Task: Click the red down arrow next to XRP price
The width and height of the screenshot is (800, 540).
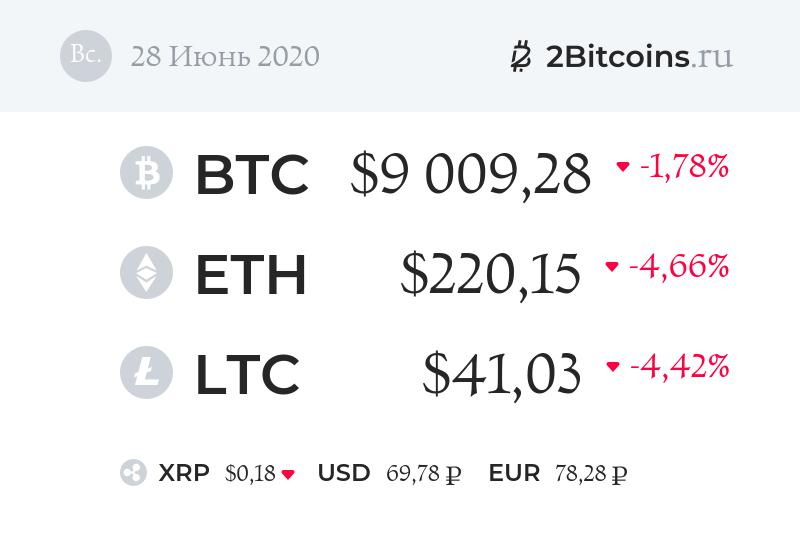Action: click(x=288, y=474)
